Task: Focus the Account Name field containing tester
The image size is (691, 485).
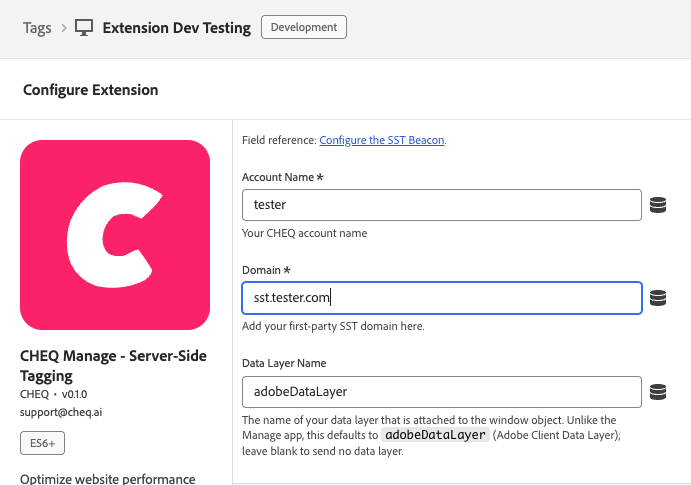Action: 442,205
